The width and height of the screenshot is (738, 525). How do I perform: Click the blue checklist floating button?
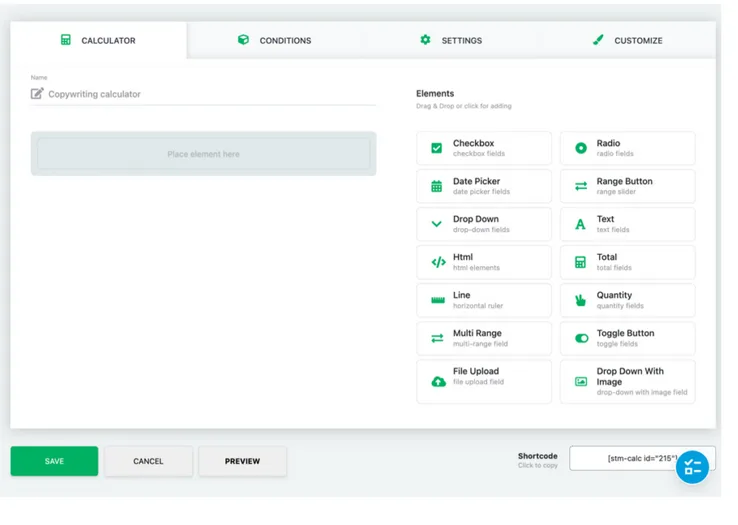(692, 467)
